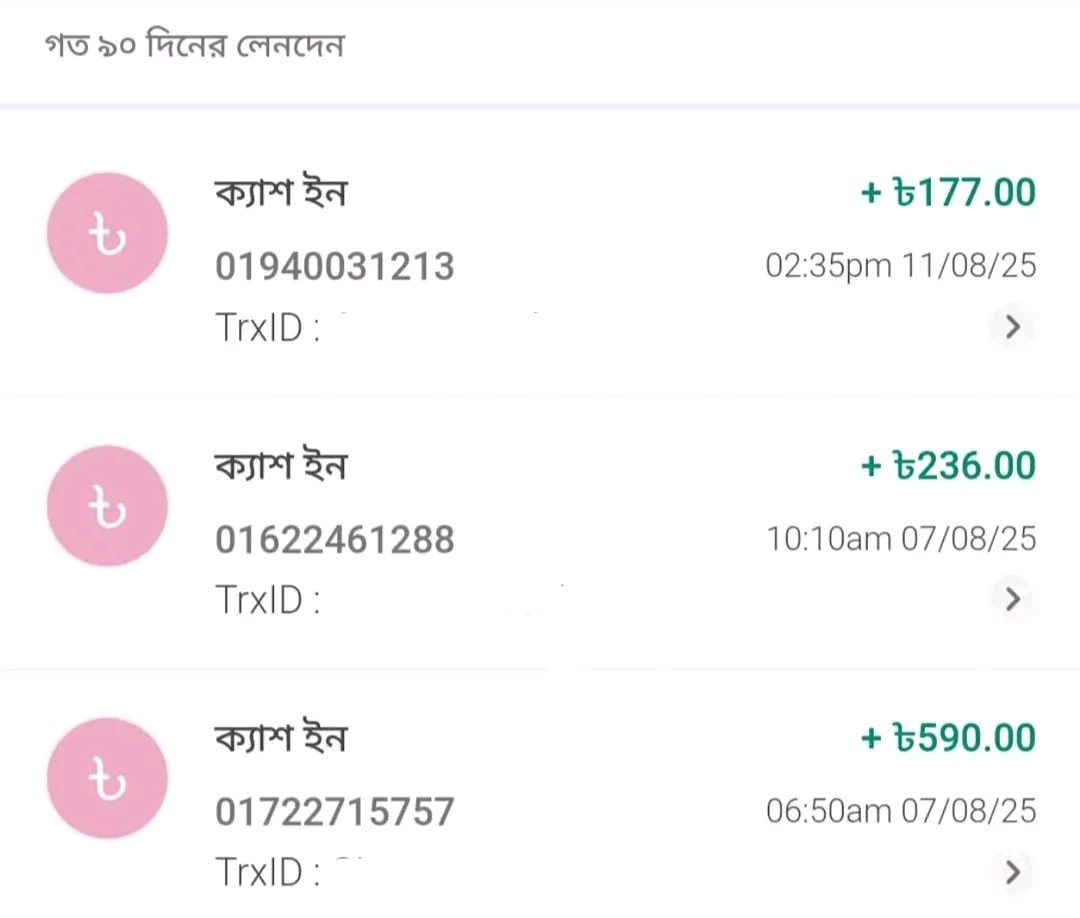Select phone number 01940031213
This screenshot has width=1080, height=918.
click(x=335, y=267)
